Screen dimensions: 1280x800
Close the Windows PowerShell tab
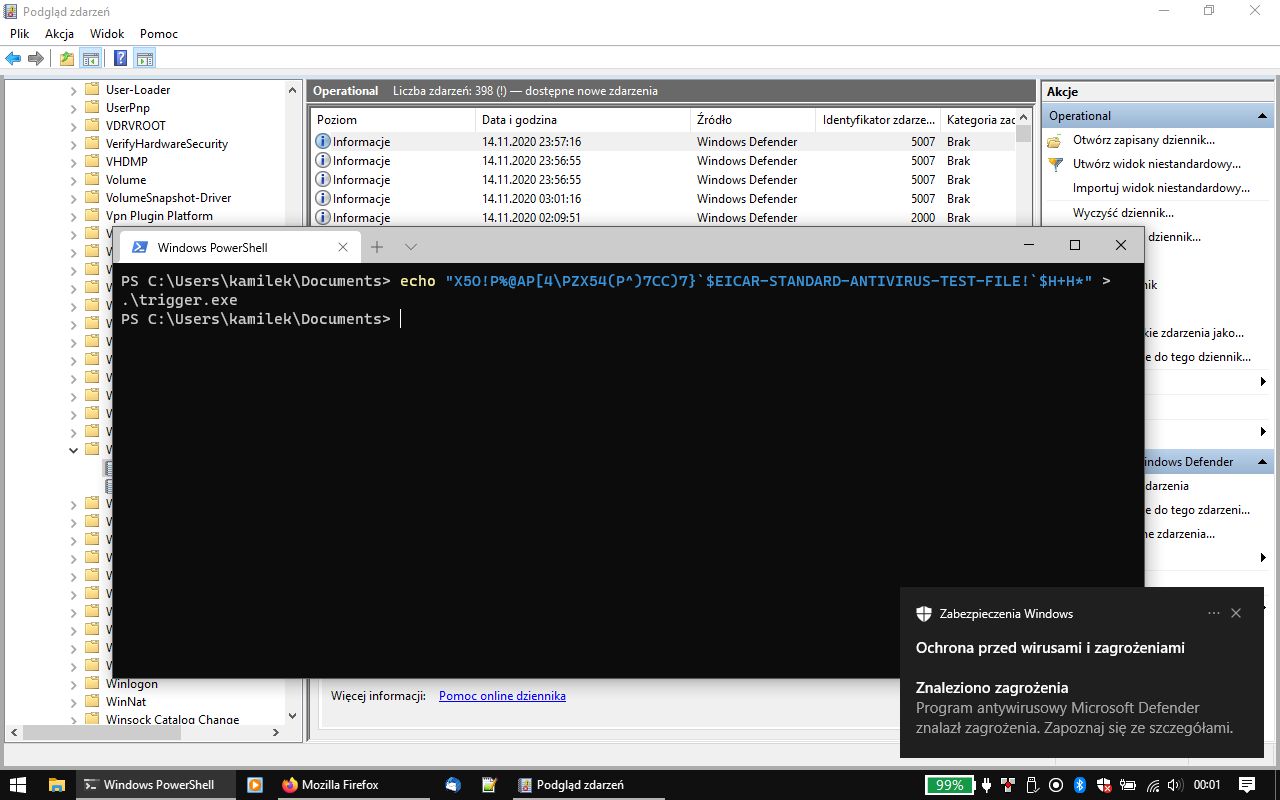tap(343, 247)
